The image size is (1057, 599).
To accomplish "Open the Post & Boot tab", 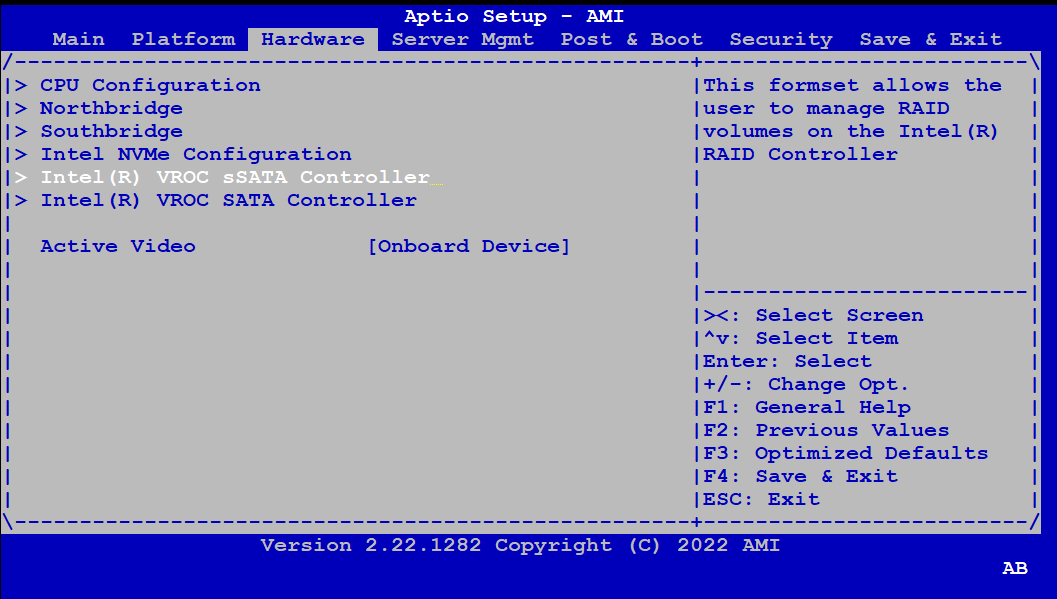I will (632, 39).
